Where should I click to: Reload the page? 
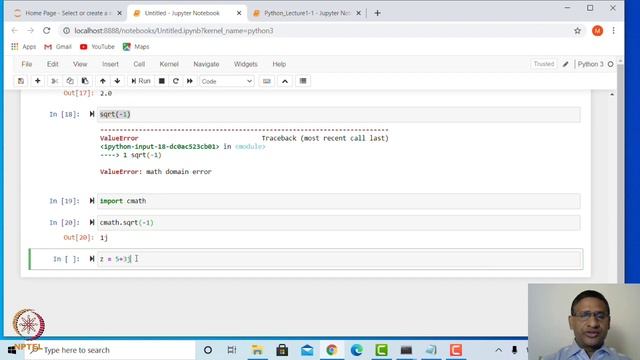(47, 31)
